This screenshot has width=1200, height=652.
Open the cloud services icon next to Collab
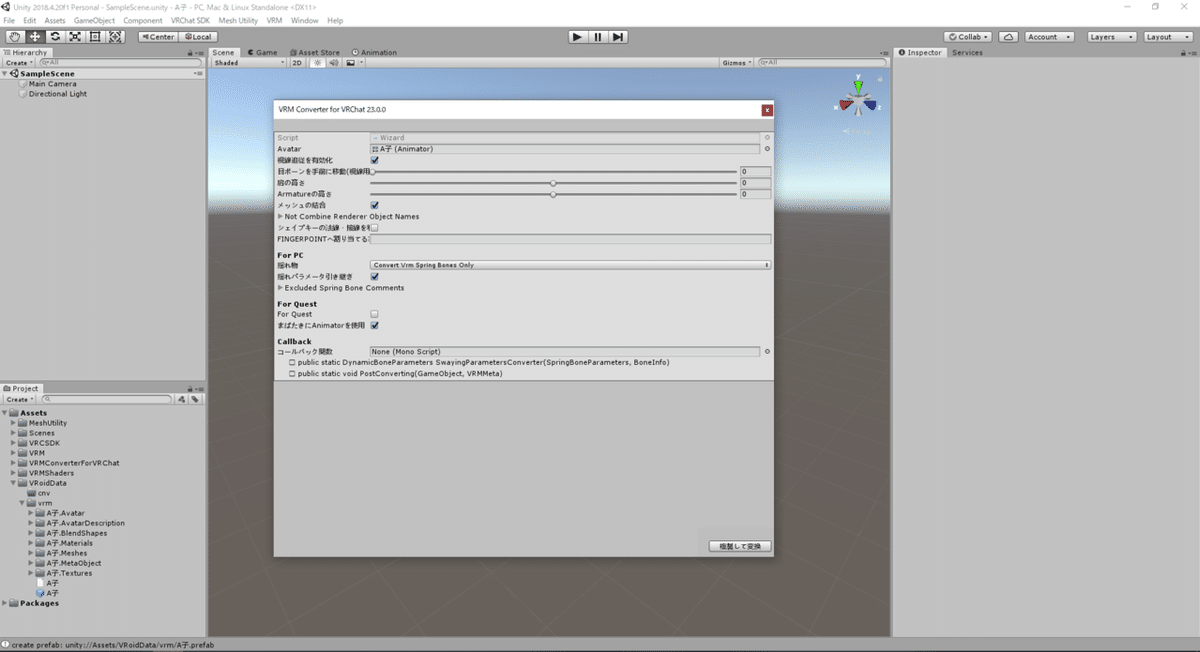[x=1008, y=36]
